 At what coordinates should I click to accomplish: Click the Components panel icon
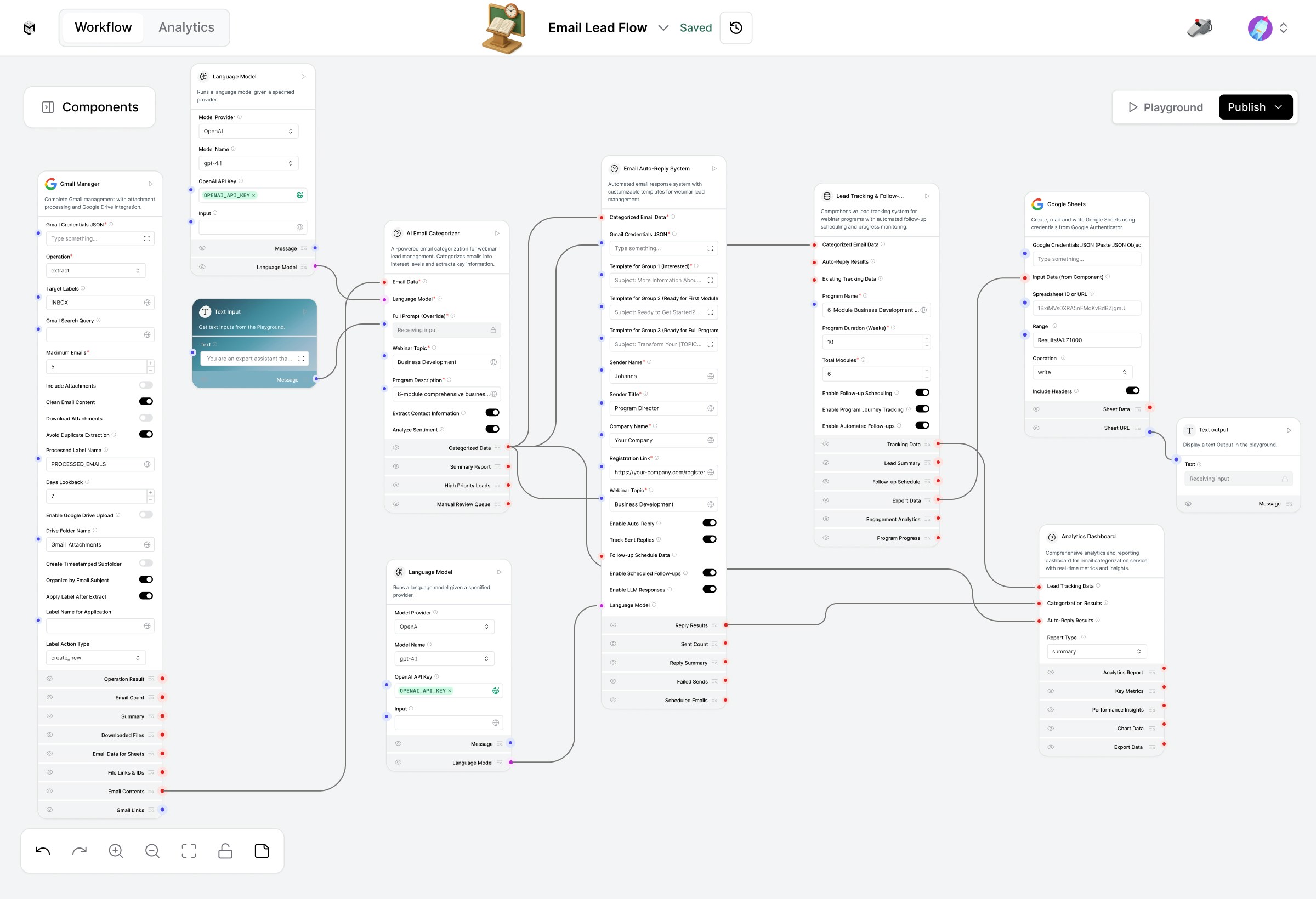click(48, 107)
